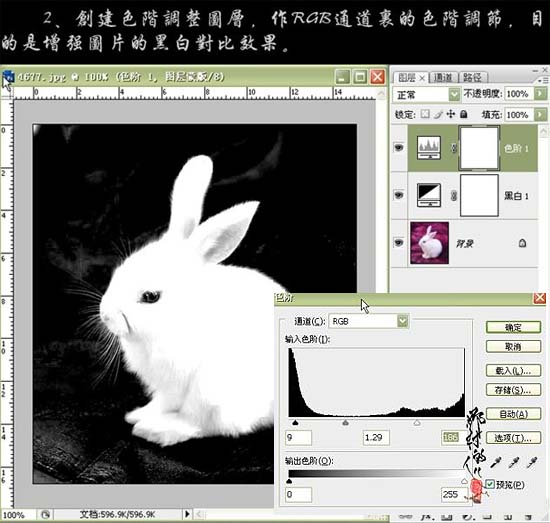The width and height of the screenshot is (550, 523).
Task: Click the link chain on 色阶 1 layer
Action: click(x=454, y=148)
